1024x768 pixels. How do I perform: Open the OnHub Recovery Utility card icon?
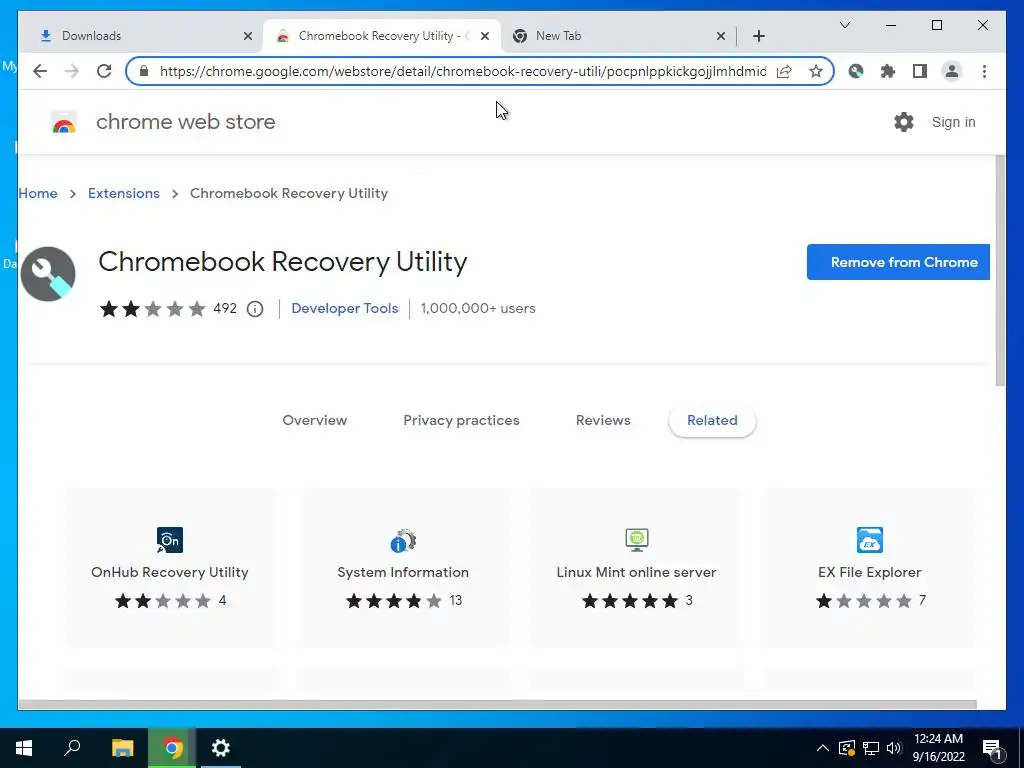point(170,540)
